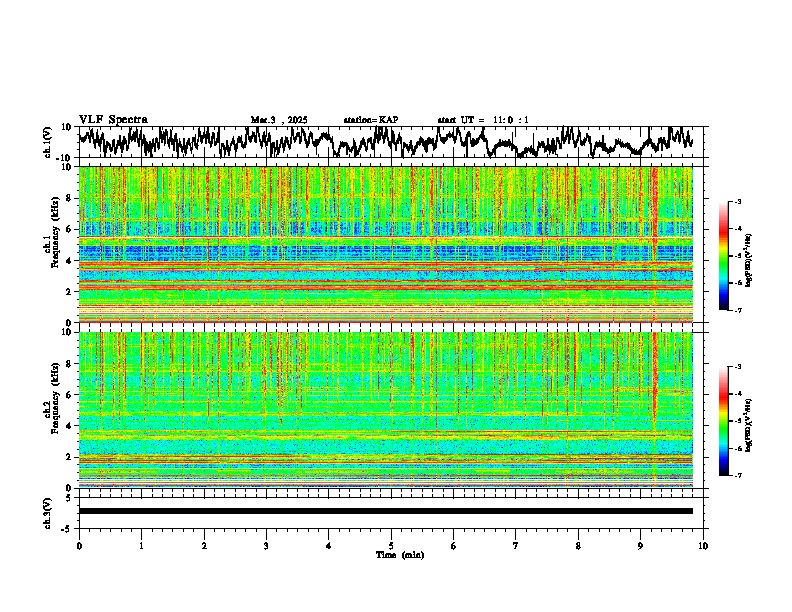
Task: Click the ch.1 voltage waveform trace
Action: click(x=386, y=142)
